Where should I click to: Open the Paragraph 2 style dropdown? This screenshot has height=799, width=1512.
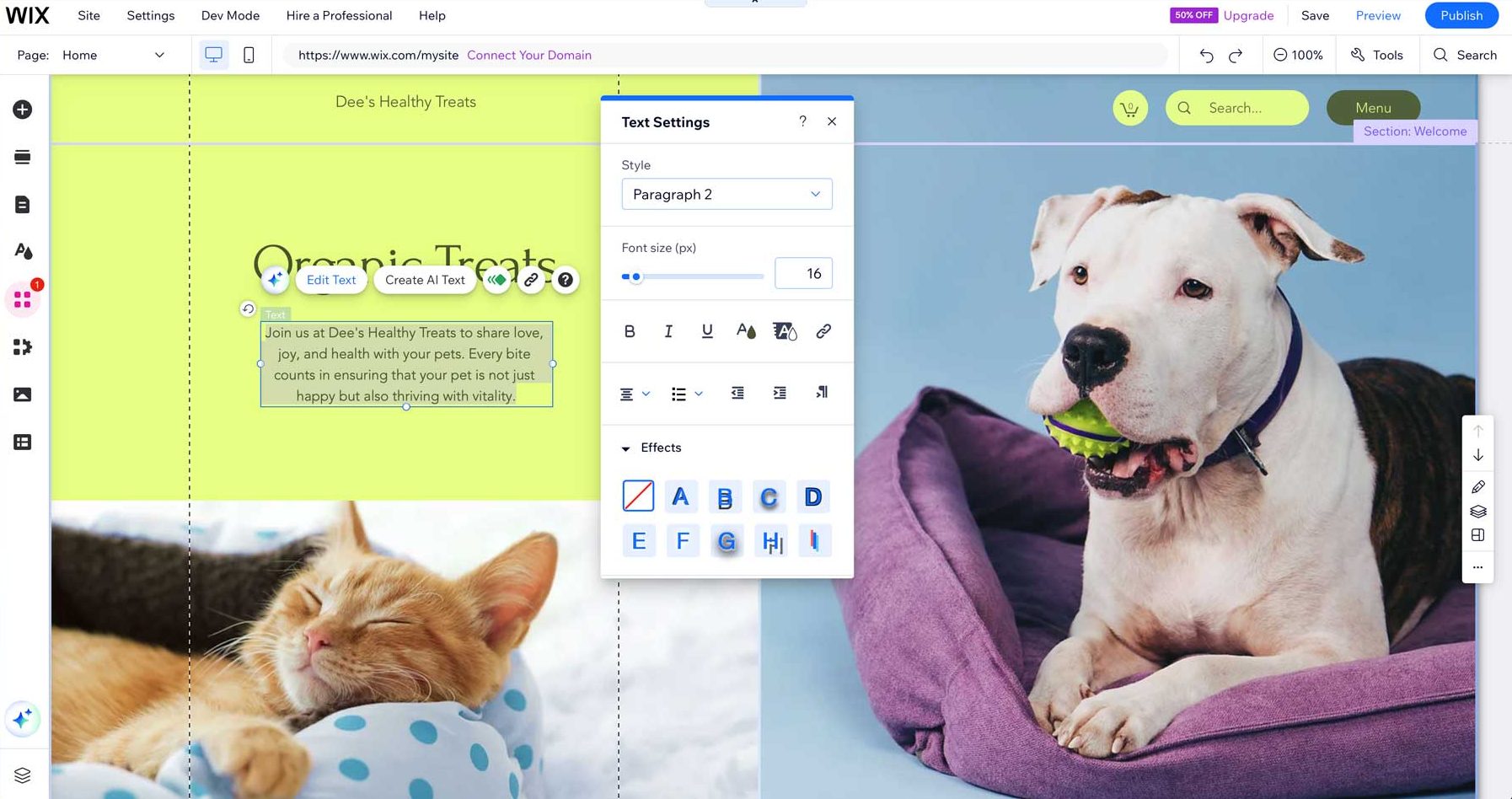click(x=727, y=194)
